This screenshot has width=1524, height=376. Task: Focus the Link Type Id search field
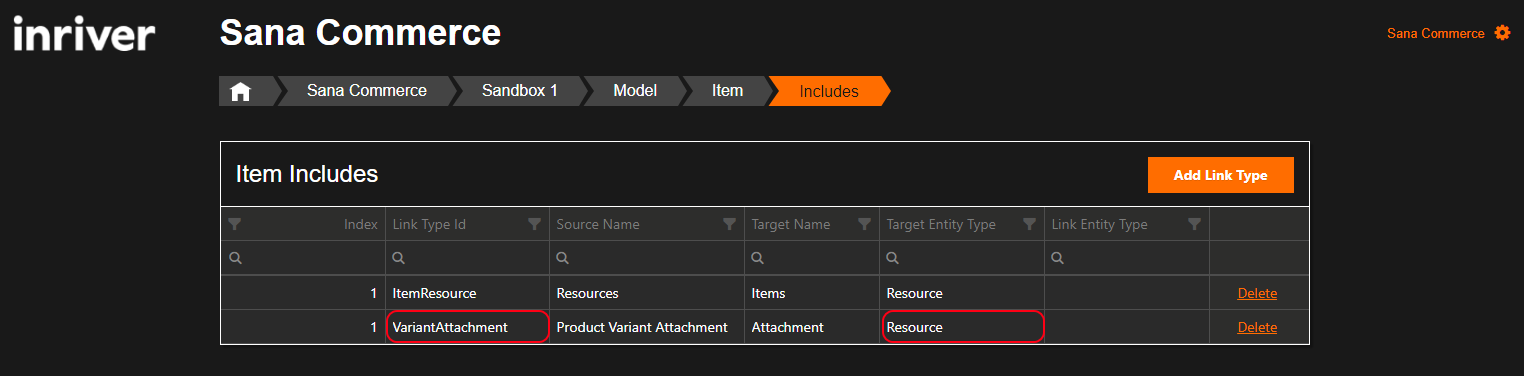[467, 258]
